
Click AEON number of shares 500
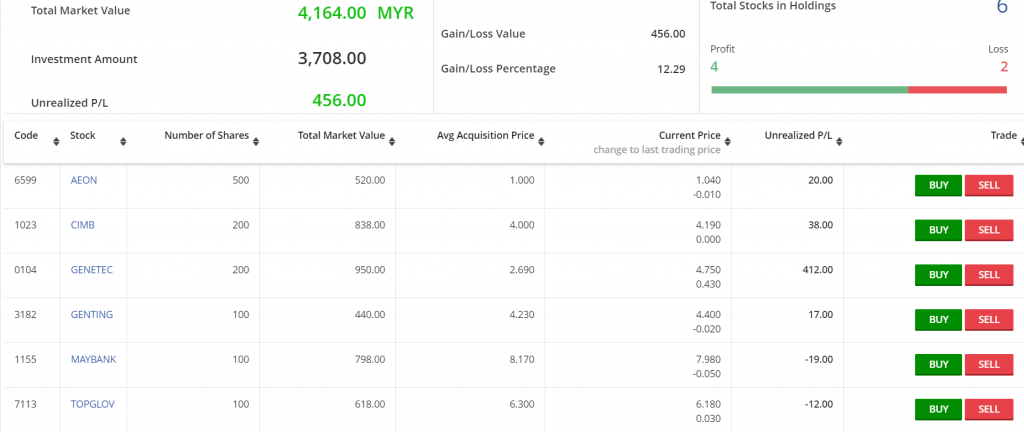241,180
